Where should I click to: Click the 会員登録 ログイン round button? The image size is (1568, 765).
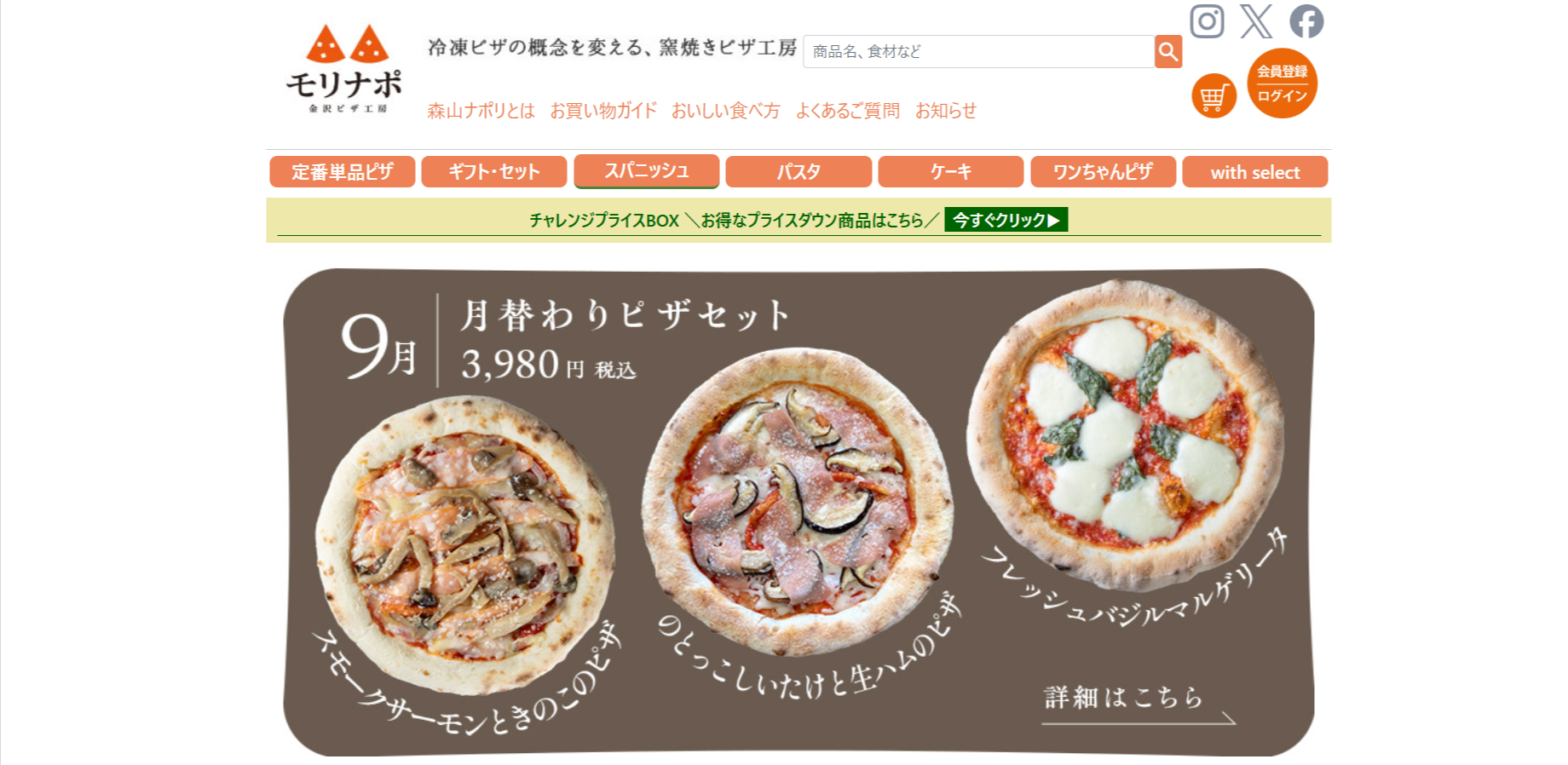tap(1282, 83)
